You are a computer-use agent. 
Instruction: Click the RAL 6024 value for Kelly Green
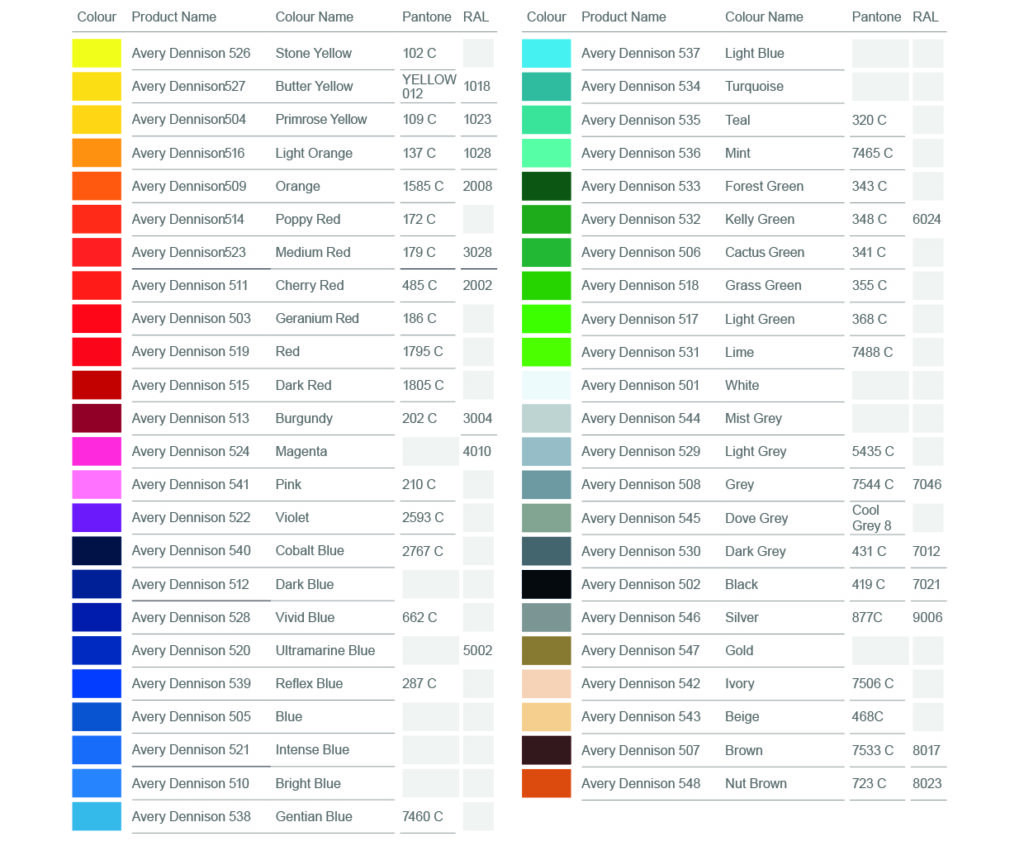point(926,219)
